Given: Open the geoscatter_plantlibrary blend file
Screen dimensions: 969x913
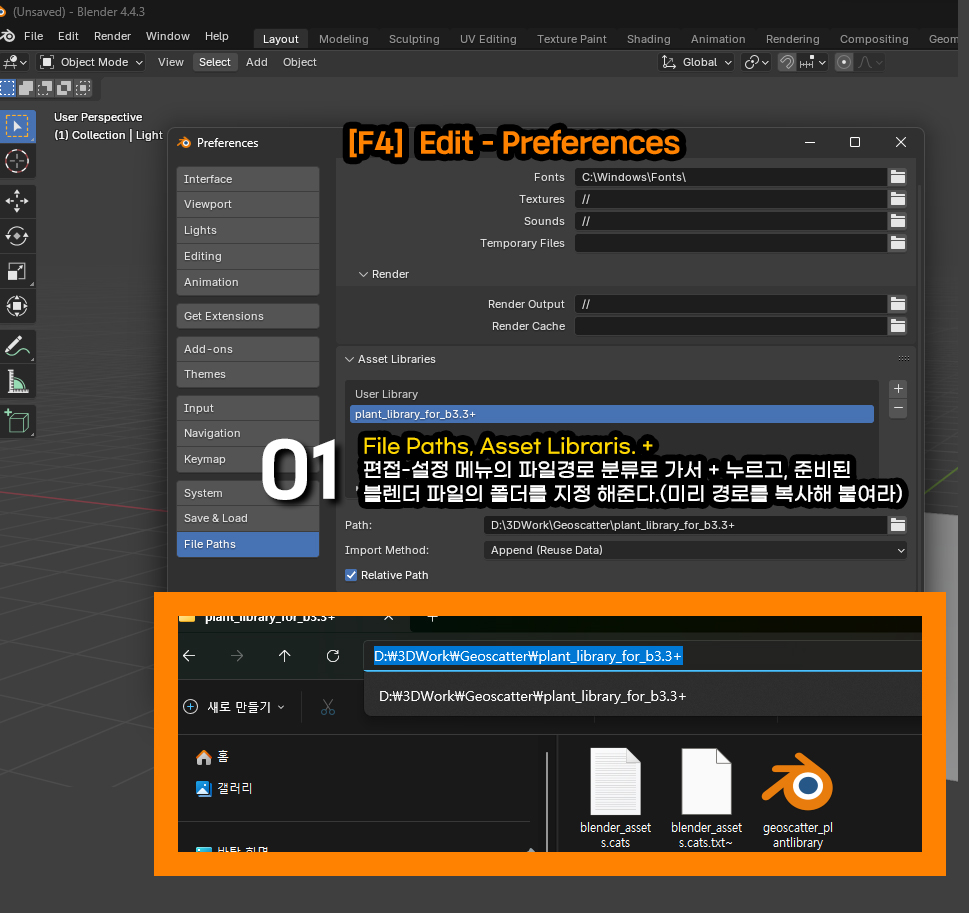Looking at the screenshot, I should 798,800.
